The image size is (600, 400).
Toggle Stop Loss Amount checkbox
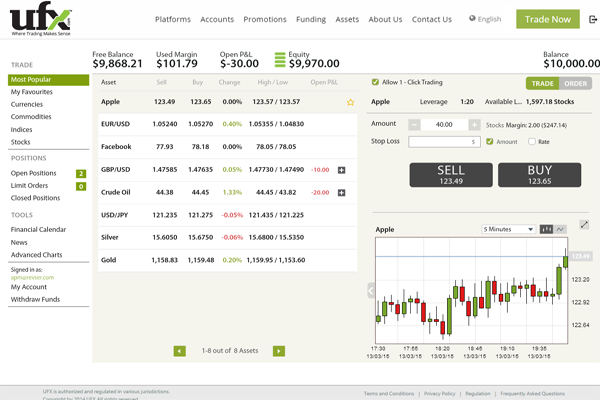[489, 141]
